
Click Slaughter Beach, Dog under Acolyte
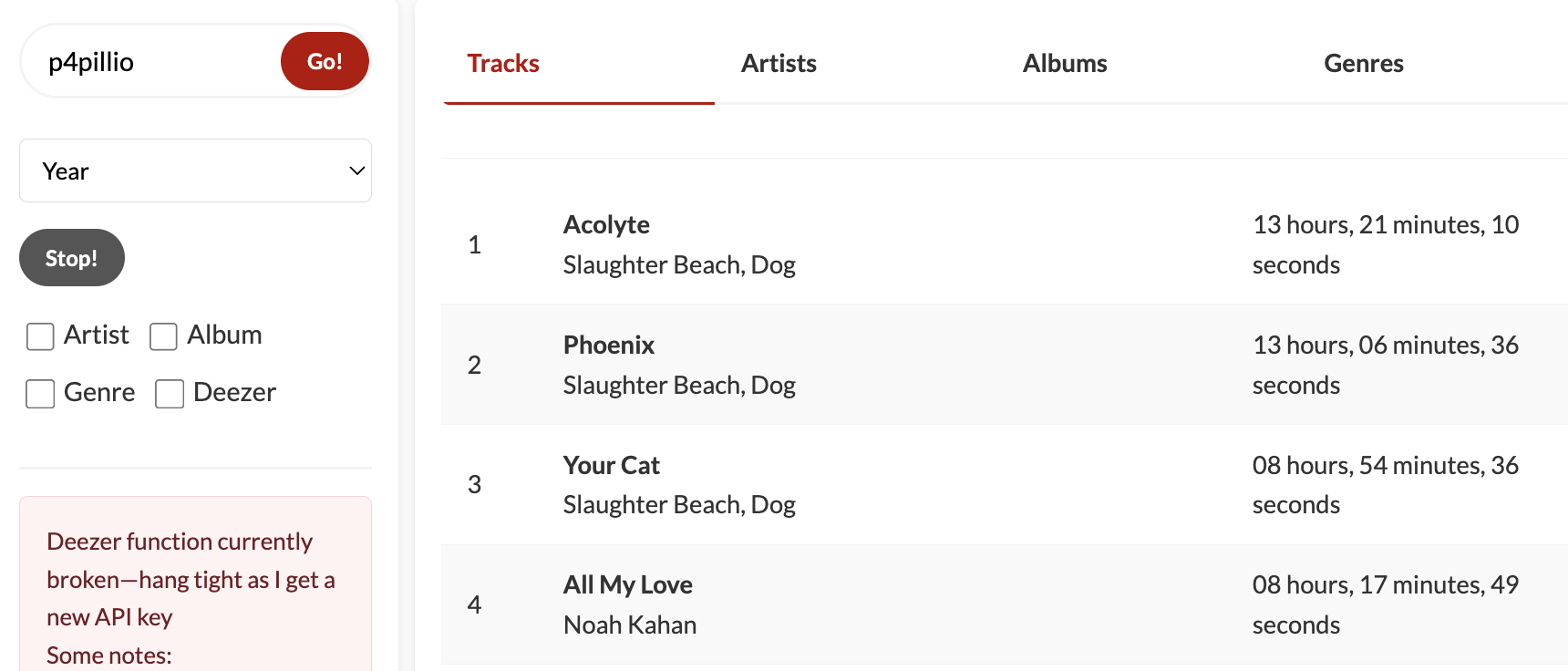click(x=678, y=264)
